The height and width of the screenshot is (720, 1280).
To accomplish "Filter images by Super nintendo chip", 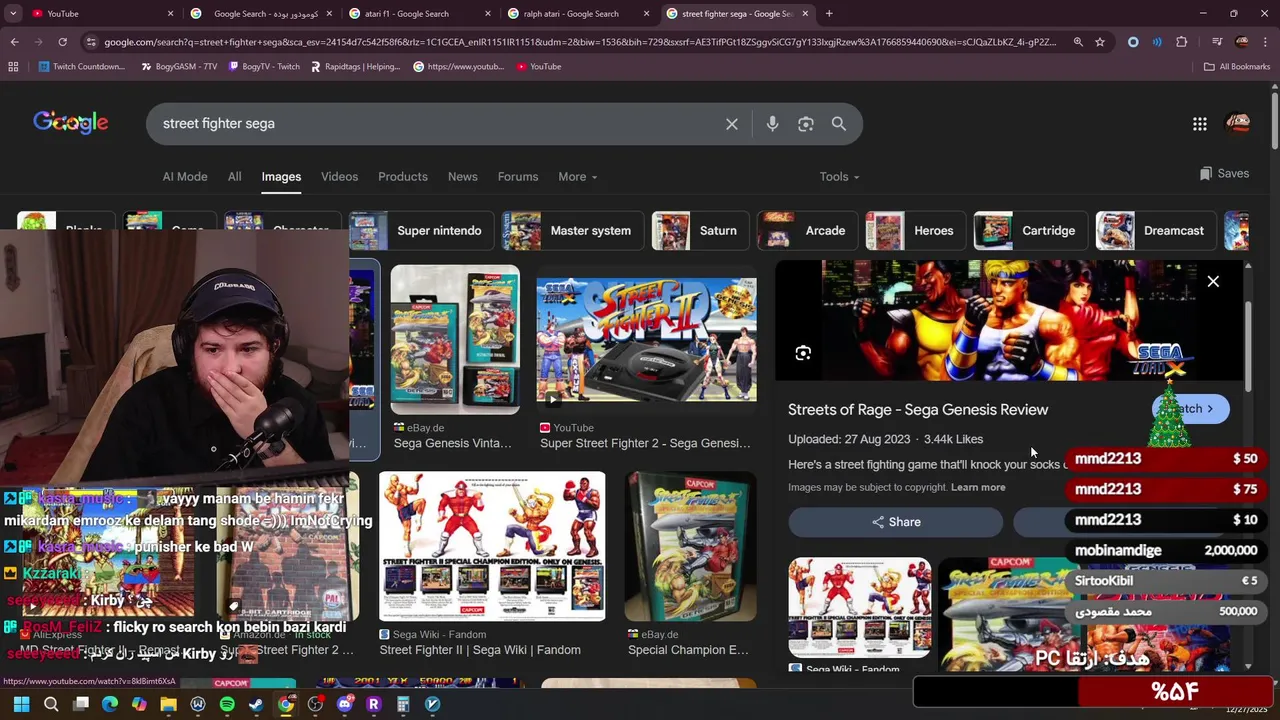I will click(420, 231).
